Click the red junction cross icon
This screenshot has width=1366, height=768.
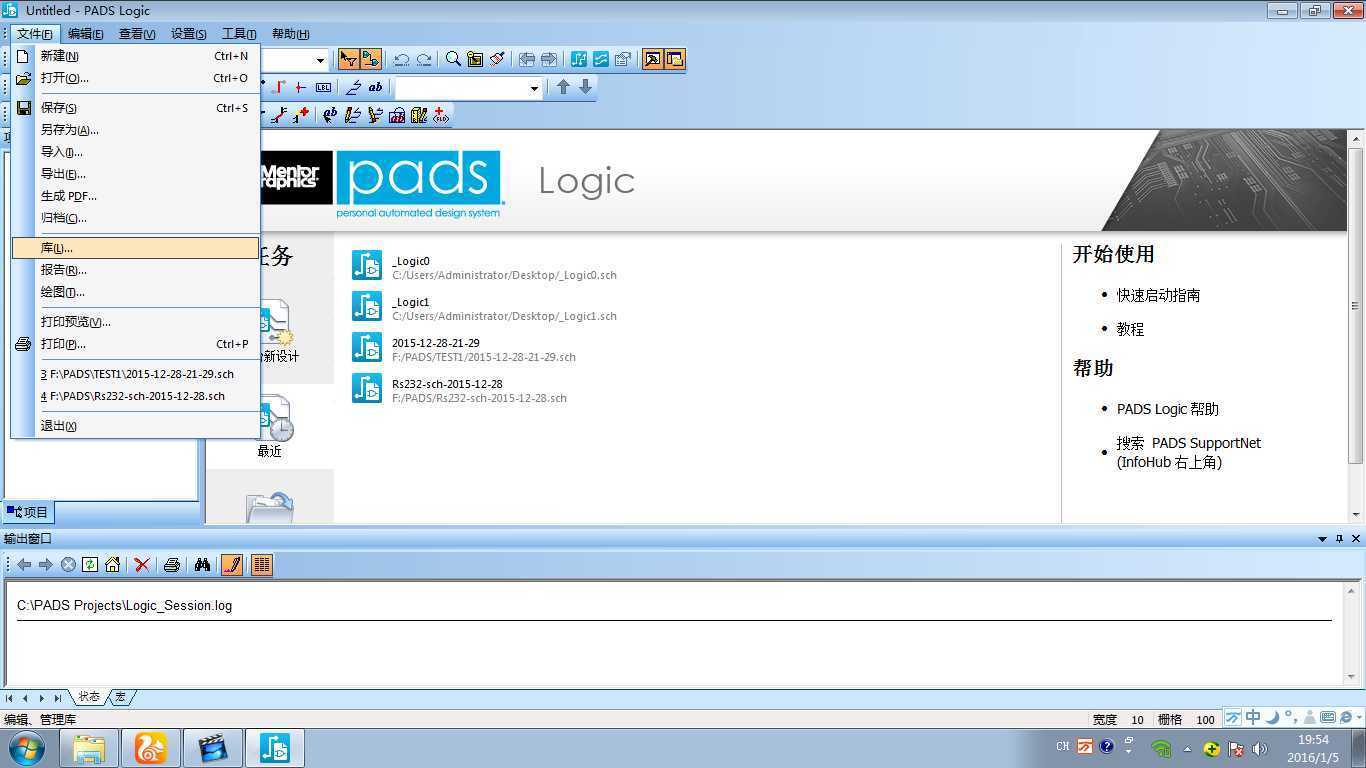(x=300, y=87)
